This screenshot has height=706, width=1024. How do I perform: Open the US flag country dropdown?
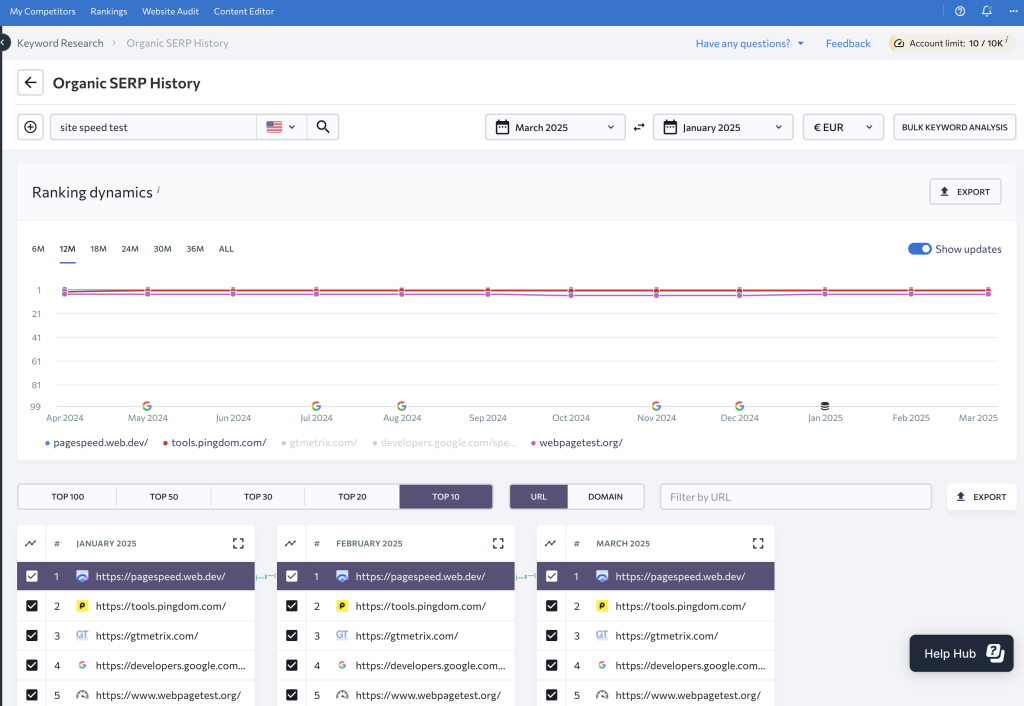281,127
